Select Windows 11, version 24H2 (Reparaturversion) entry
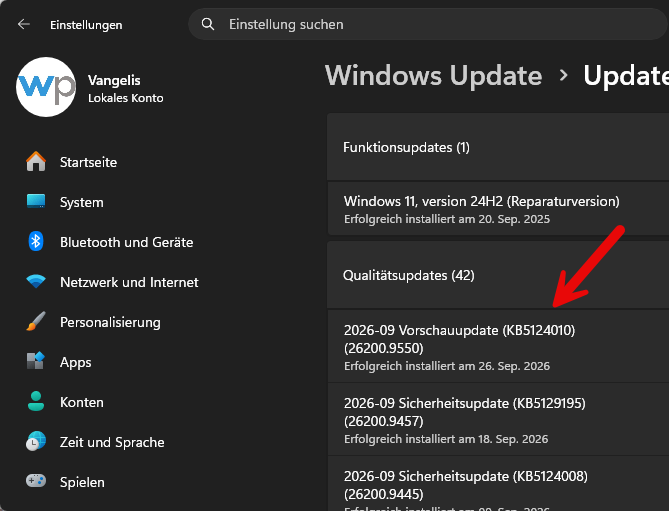669x512 pixels. (x=498, y=209)
